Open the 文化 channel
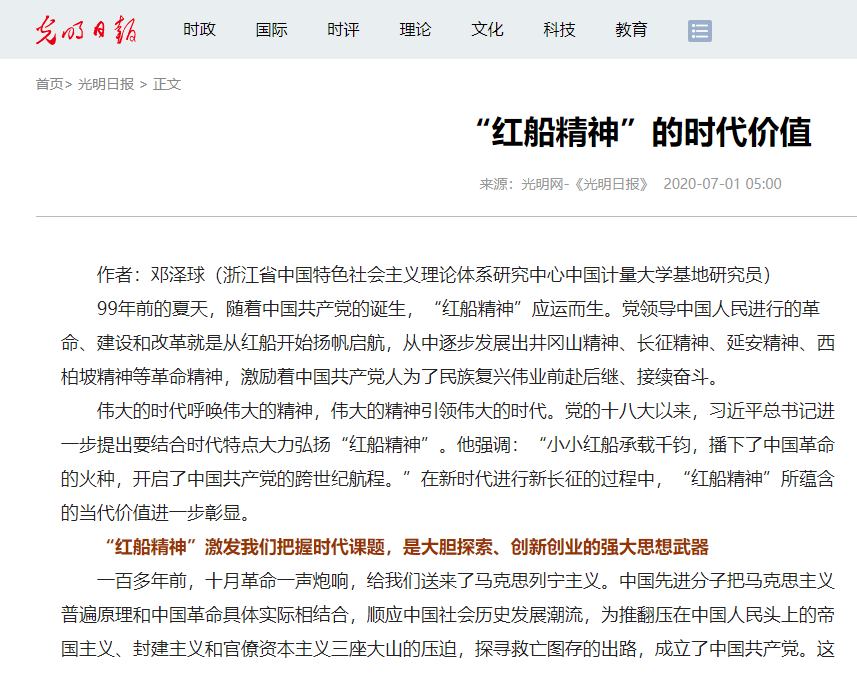This screenshot has width=857, height=673. click(487, 30)
